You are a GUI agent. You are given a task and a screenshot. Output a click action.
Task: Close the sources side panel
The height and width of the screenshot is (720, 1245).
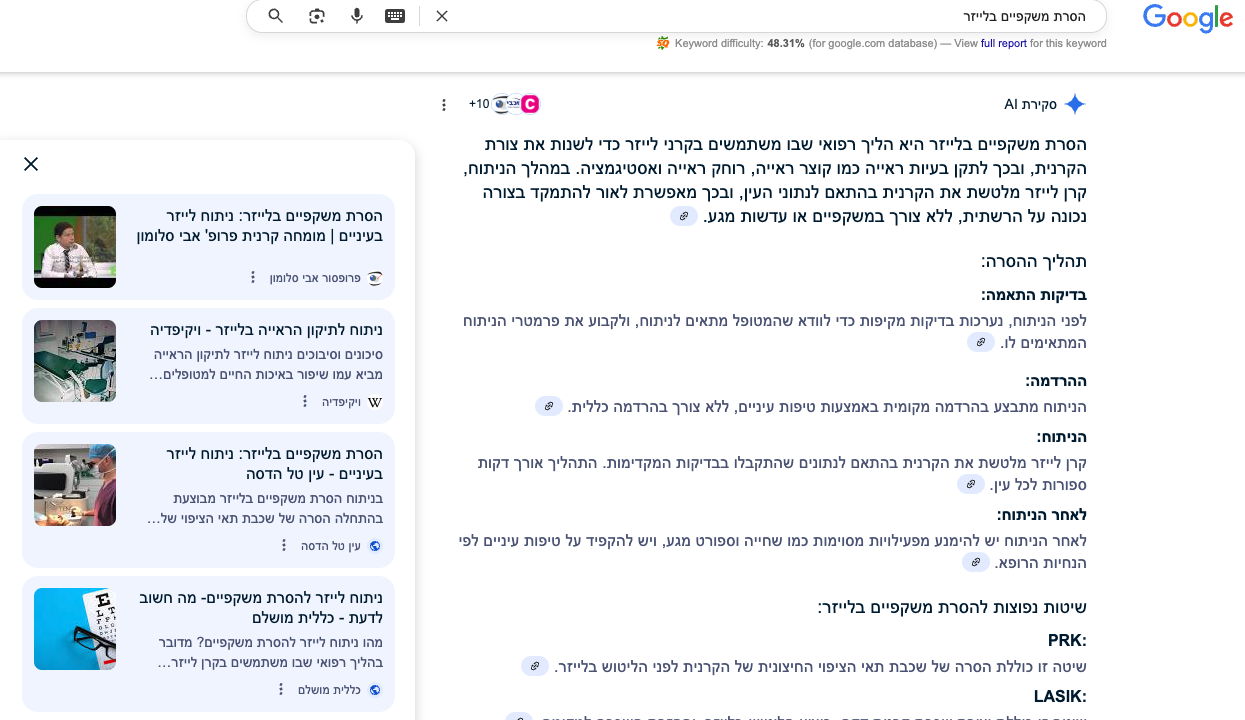(x=31, y=164)
